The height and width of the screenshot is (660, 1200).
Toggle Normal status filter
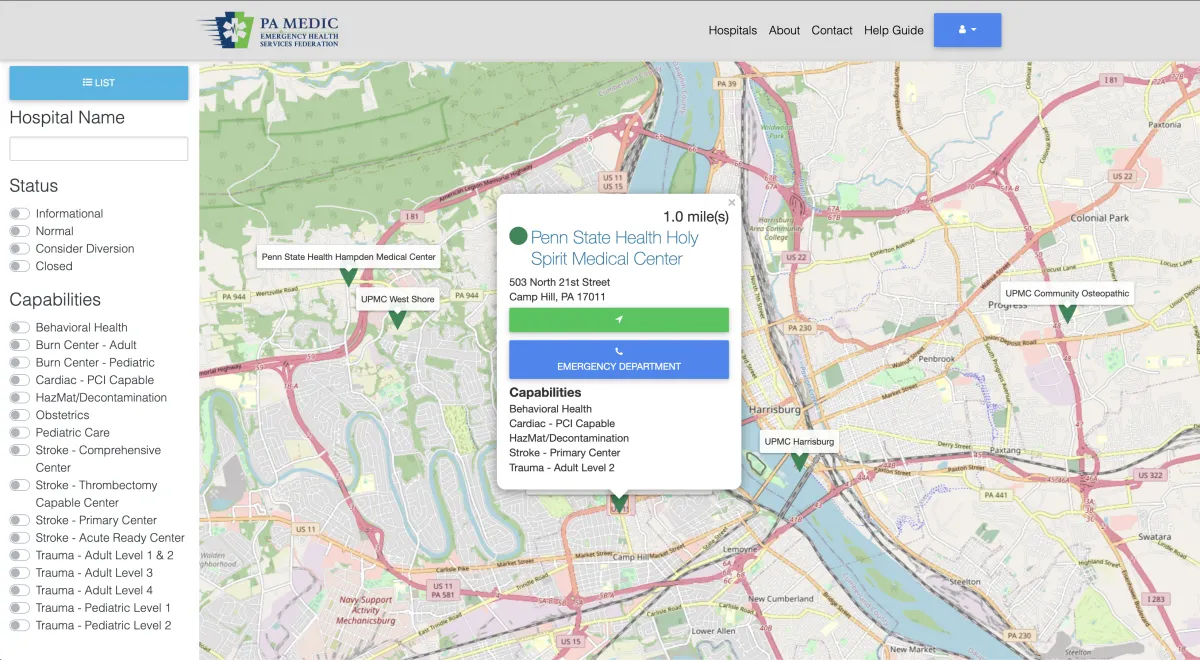(19, 231)
